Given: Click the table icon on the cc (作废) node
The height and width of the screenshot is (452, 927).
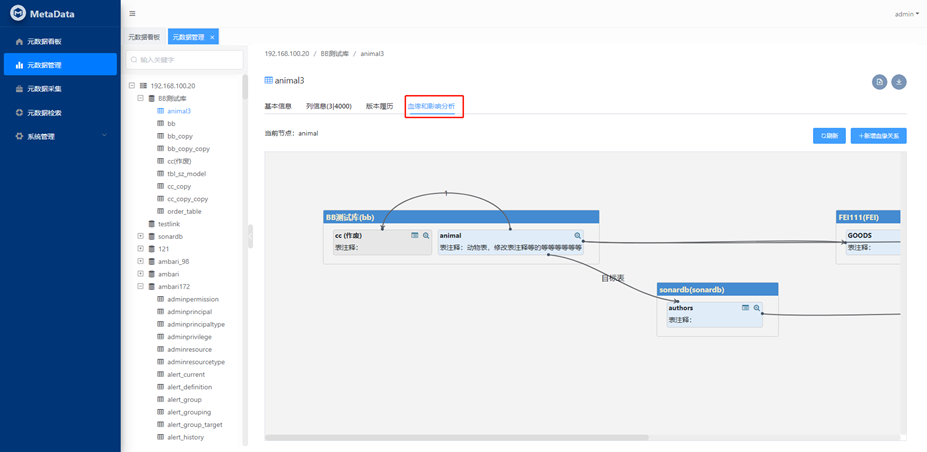Looking at the screenshot, I should [x=415, y=236].
